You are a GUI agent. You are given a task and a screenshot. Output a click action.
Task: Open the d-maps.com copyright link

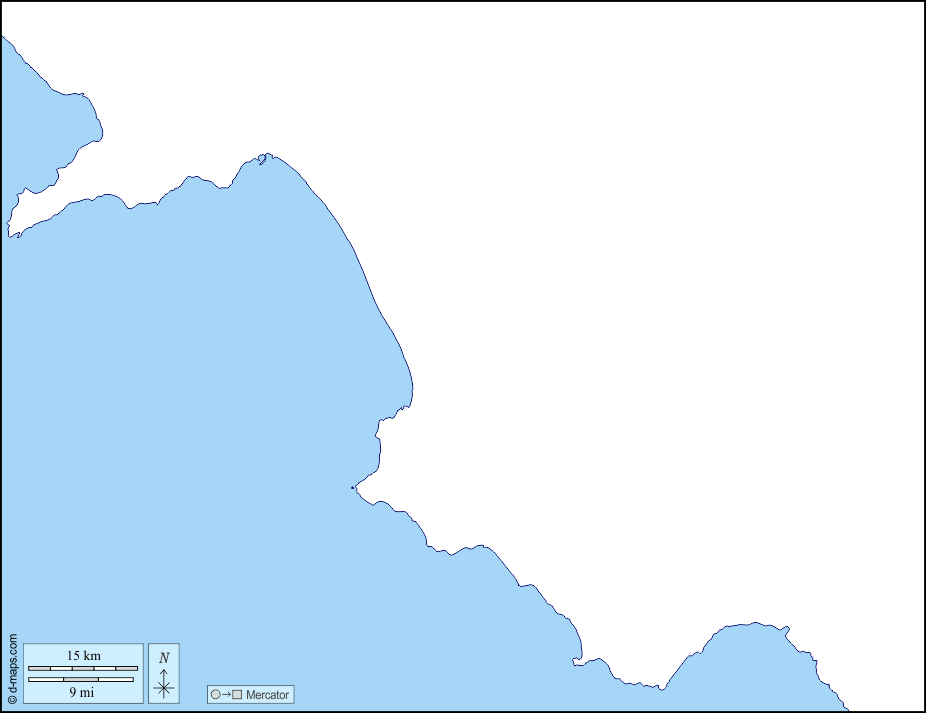tap(12, 669)
